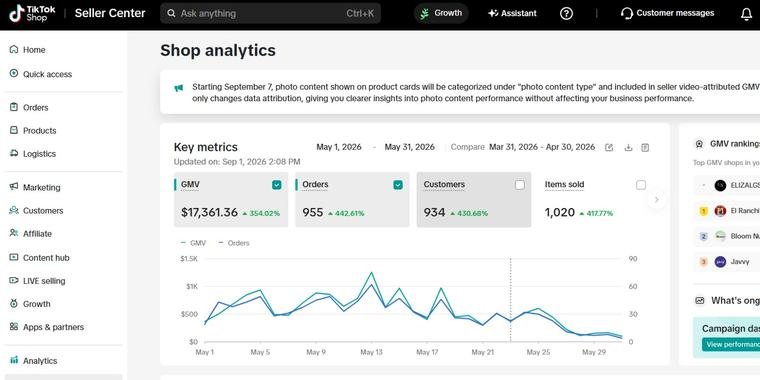Screen dimensions: 760x380
Task: Click the Home icon in sidebar
Action: (14, 49)
